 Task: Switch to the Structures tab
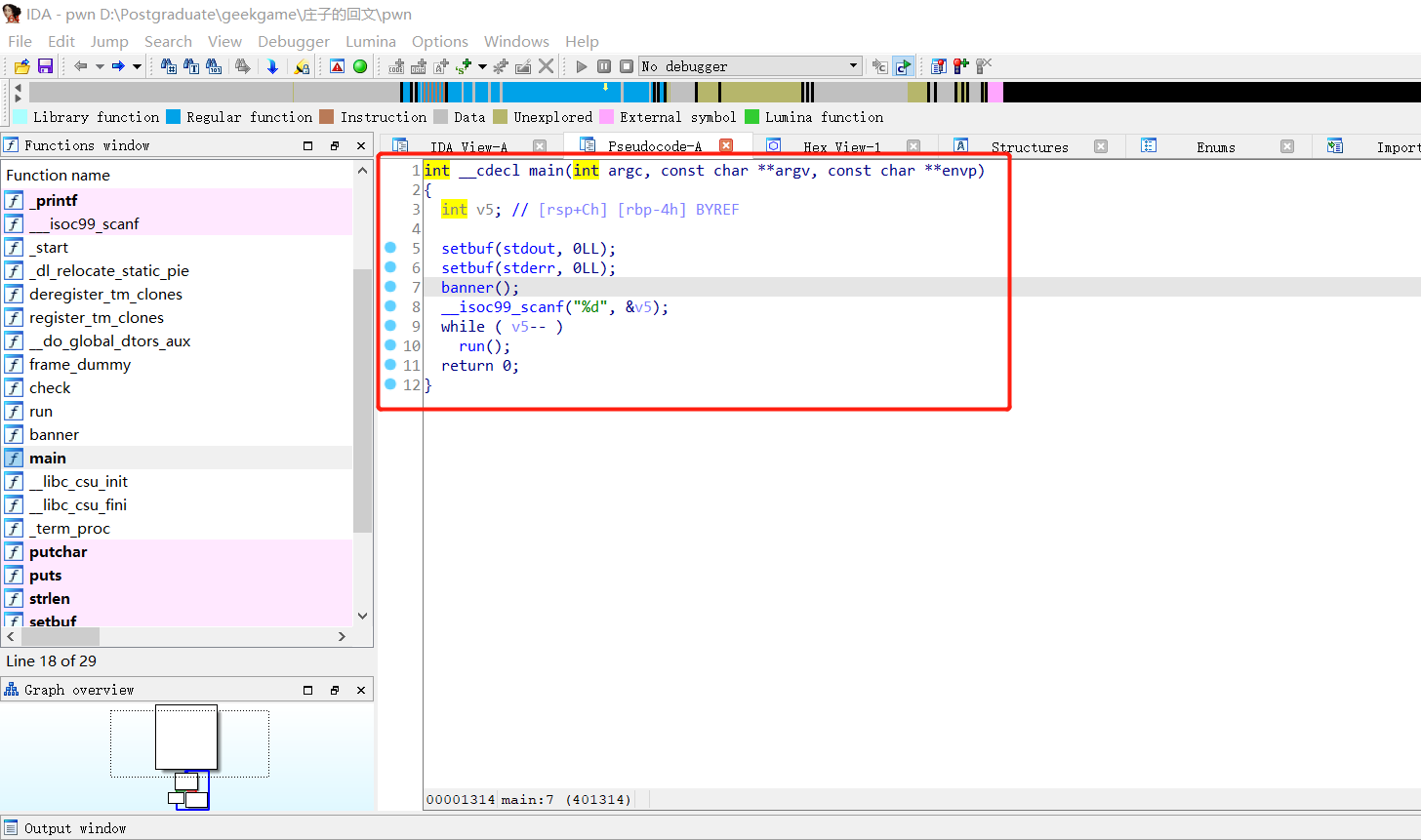[x=1030, y=146]
